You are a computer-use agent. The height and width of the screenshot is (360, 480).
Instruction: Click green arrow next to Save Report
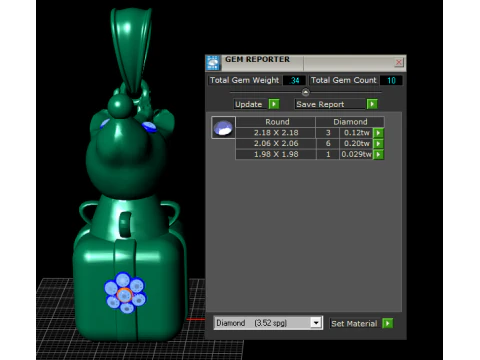[x=372, y=104]
